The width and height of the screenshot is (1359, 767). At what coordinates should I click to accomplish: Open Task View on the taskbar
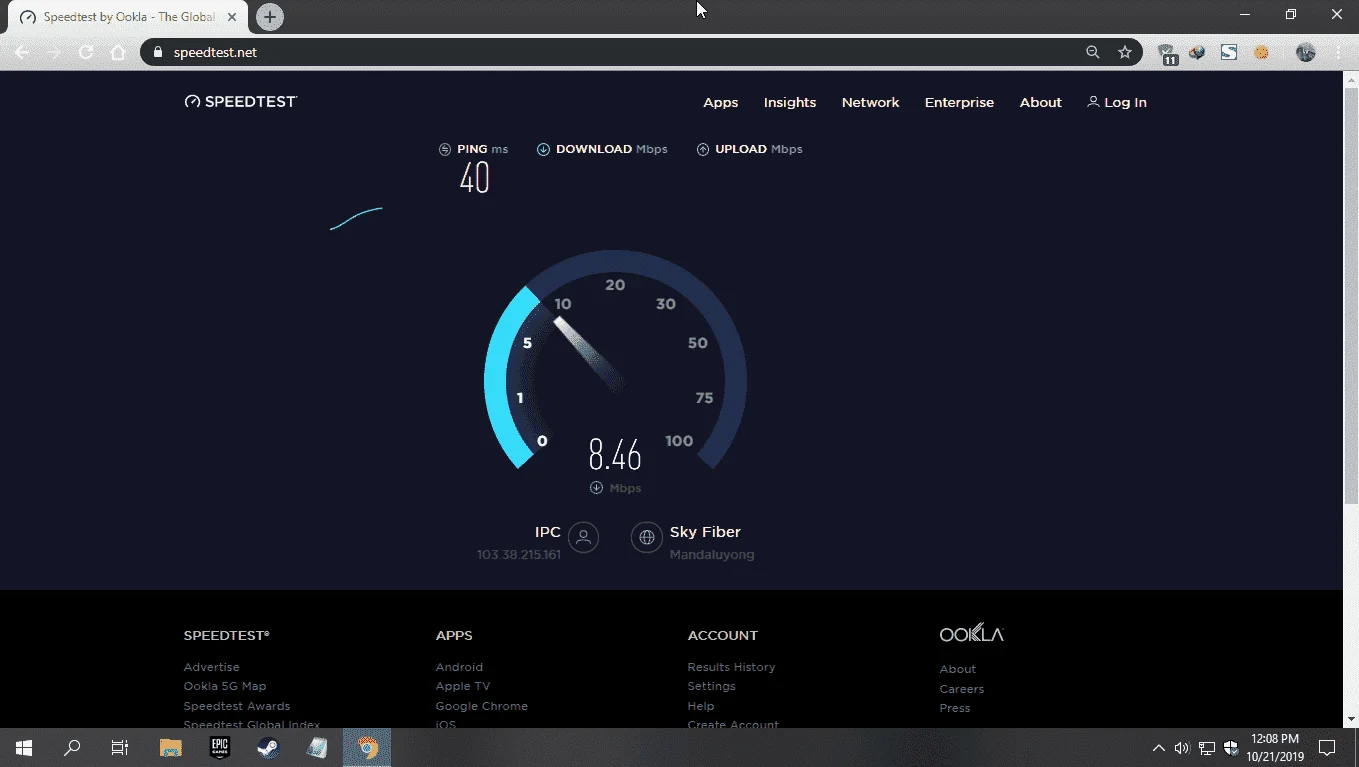point(120,747)
